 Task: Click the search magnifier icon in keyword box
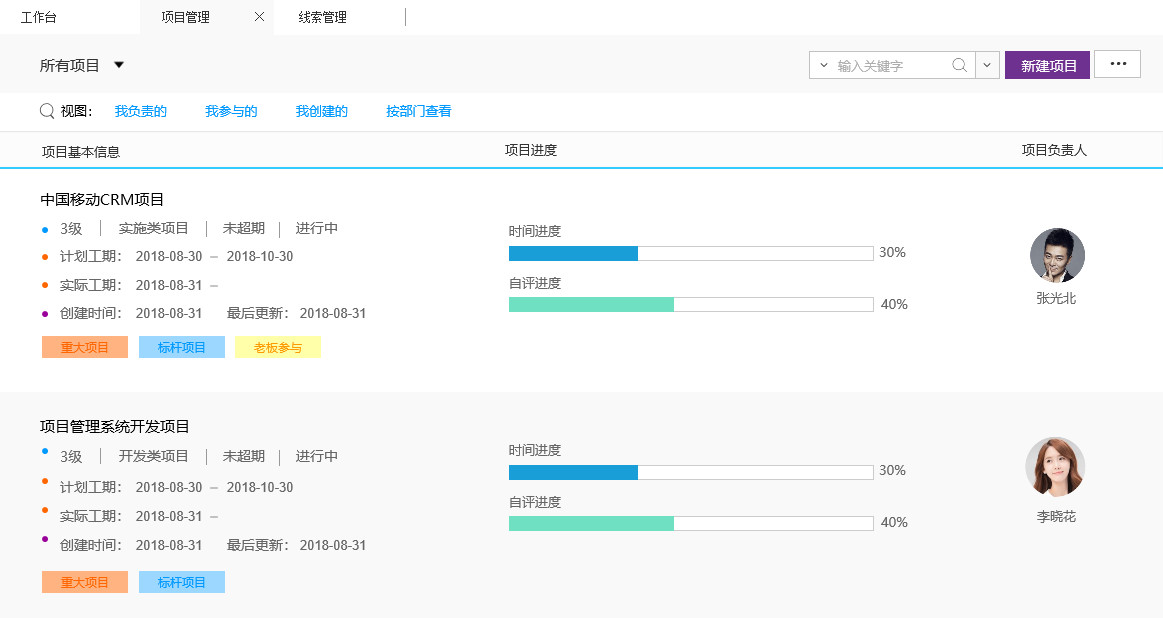(959, 66)
